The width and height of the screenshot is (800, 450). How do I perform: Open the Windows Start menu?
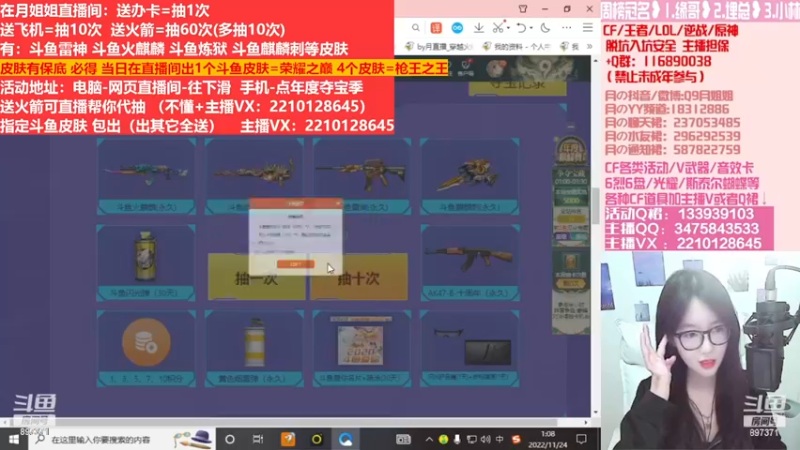click(x=14, y=439)
